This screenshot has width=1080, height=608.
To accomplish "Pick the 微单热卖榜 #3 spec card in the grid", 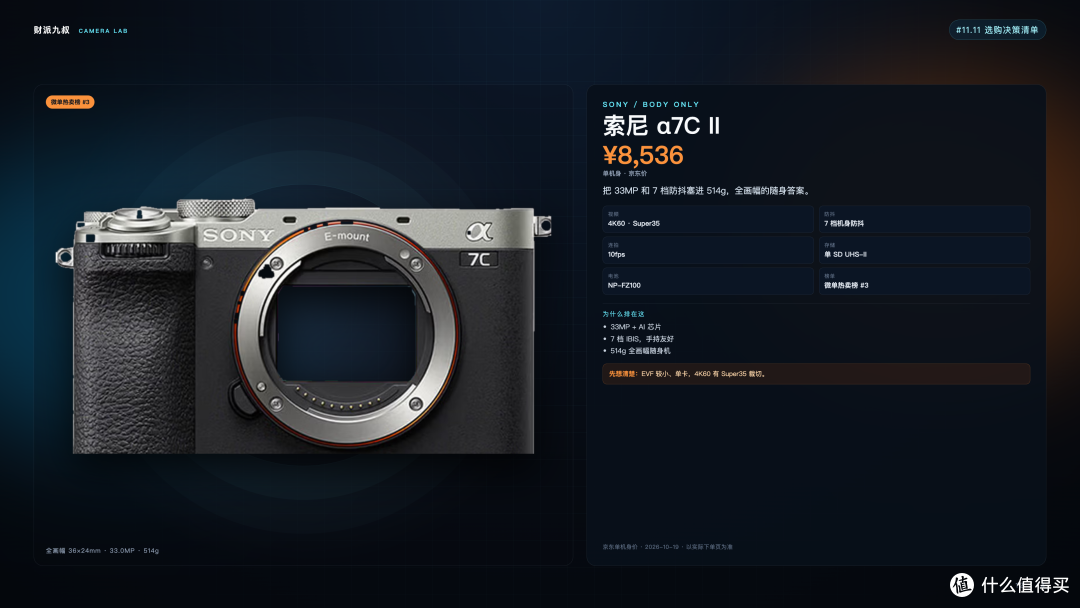I will pos(924,281).
